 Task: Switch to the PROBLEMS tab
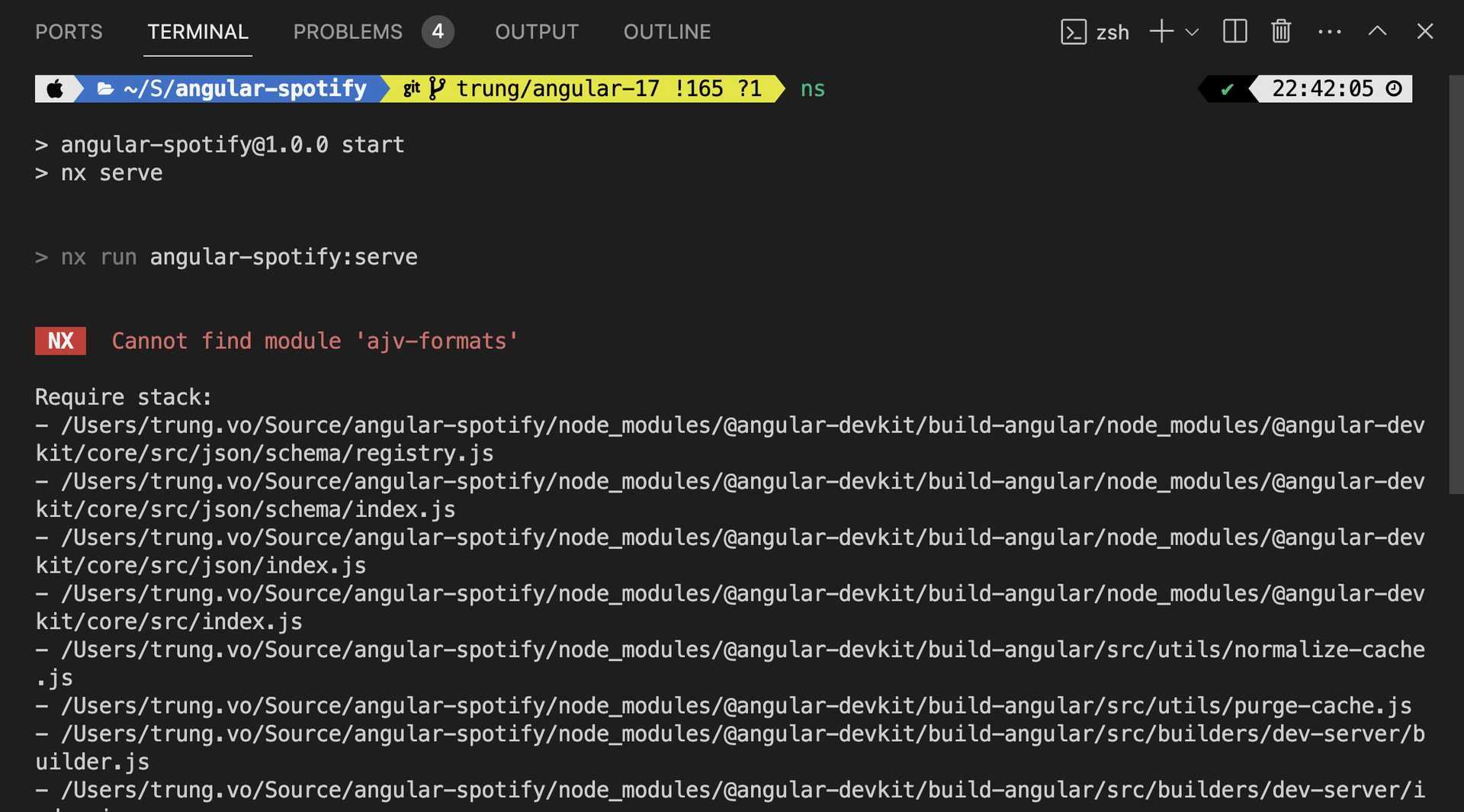[348, 31]
